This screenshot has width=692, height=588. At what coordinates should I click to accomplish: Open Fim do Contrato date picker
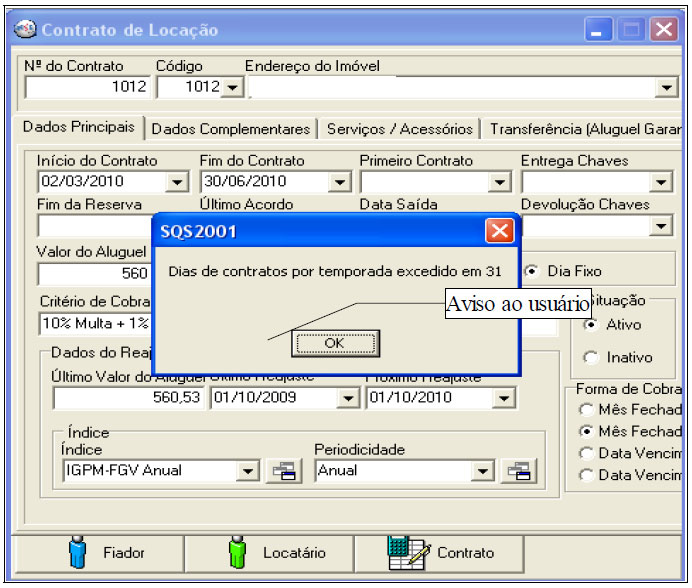[340, 182]
